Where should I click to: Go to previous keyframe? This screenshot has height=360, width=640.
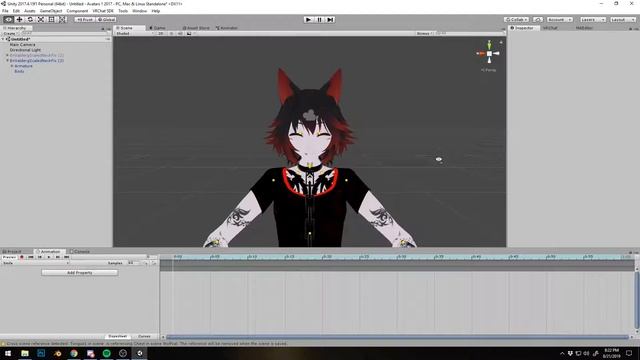[x=40, y=257]
